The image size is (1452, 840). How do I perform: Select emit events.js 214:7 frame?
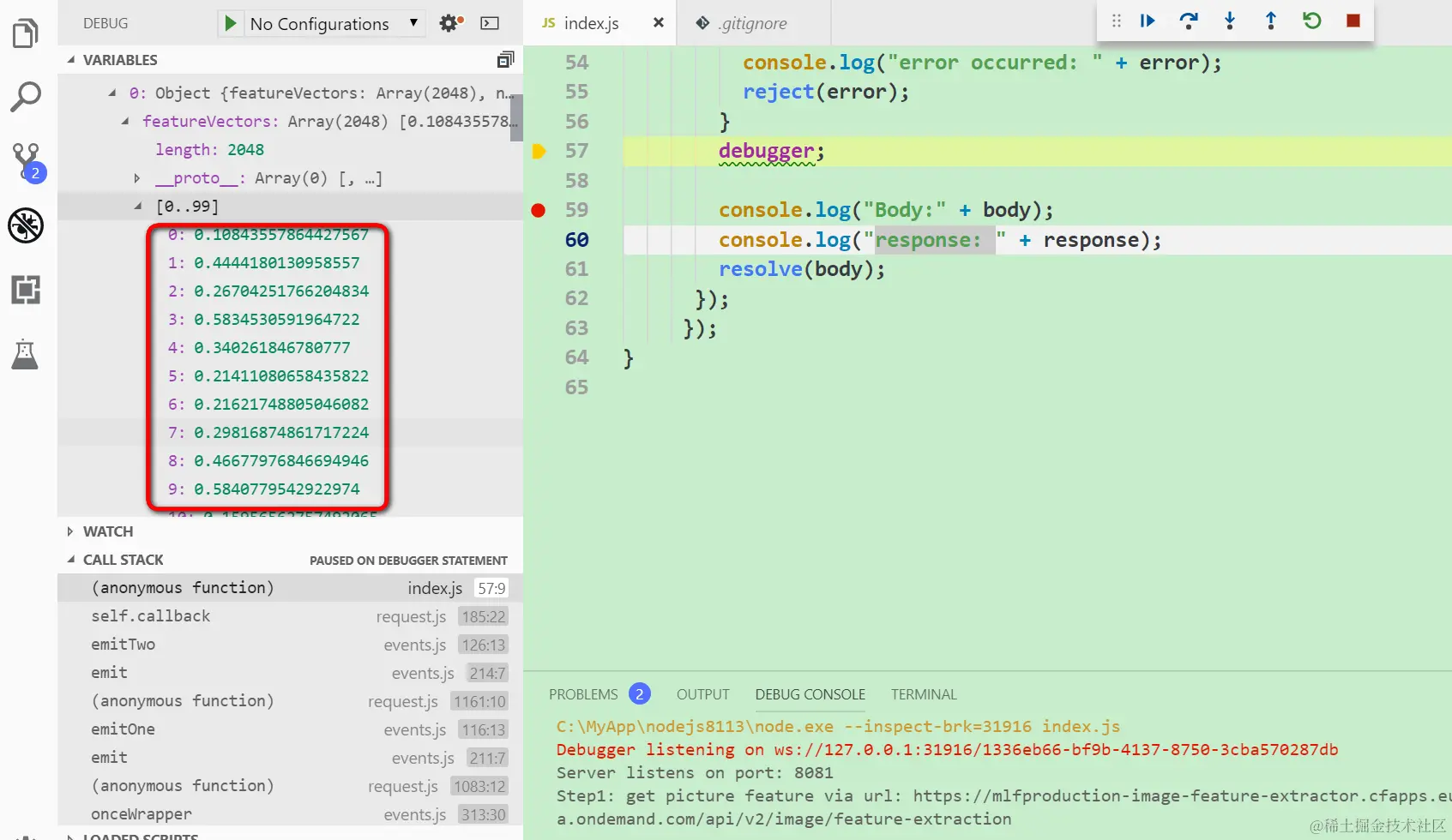click(x=290, y=673)
